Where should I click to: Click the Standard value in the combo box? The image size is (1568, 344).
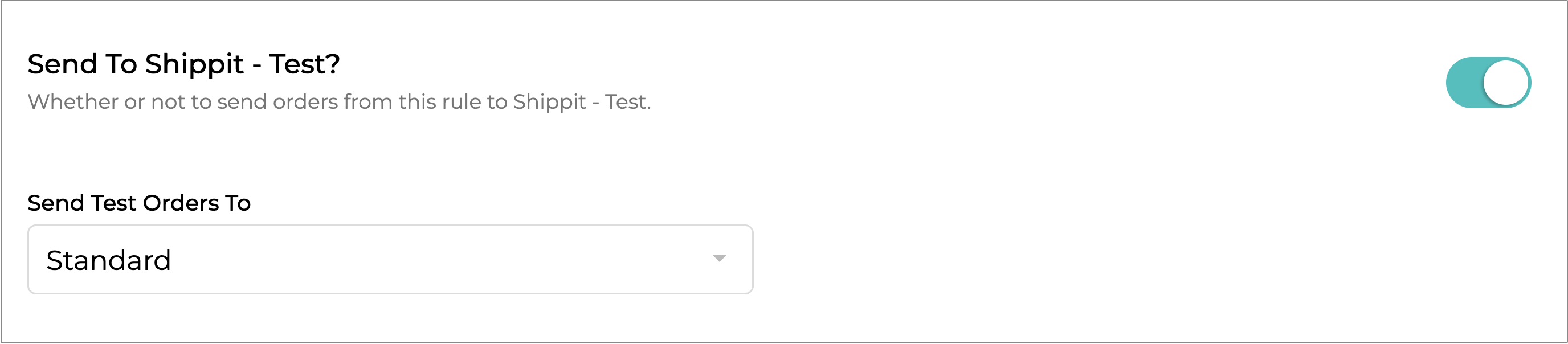[109, 261]
